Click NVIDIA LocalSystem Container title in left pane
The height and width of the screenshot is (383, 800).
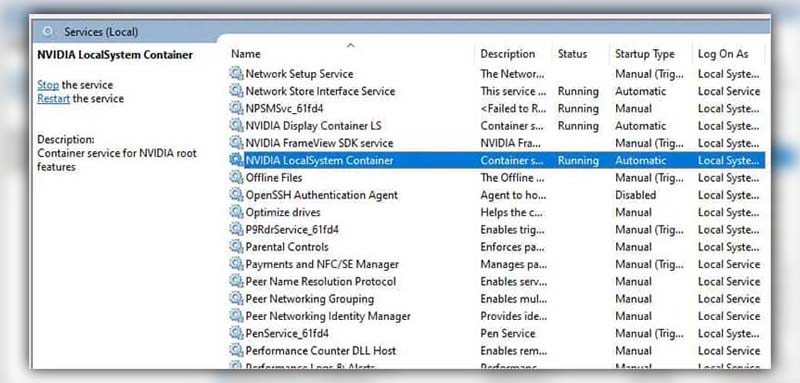click(x=115, y=55)
